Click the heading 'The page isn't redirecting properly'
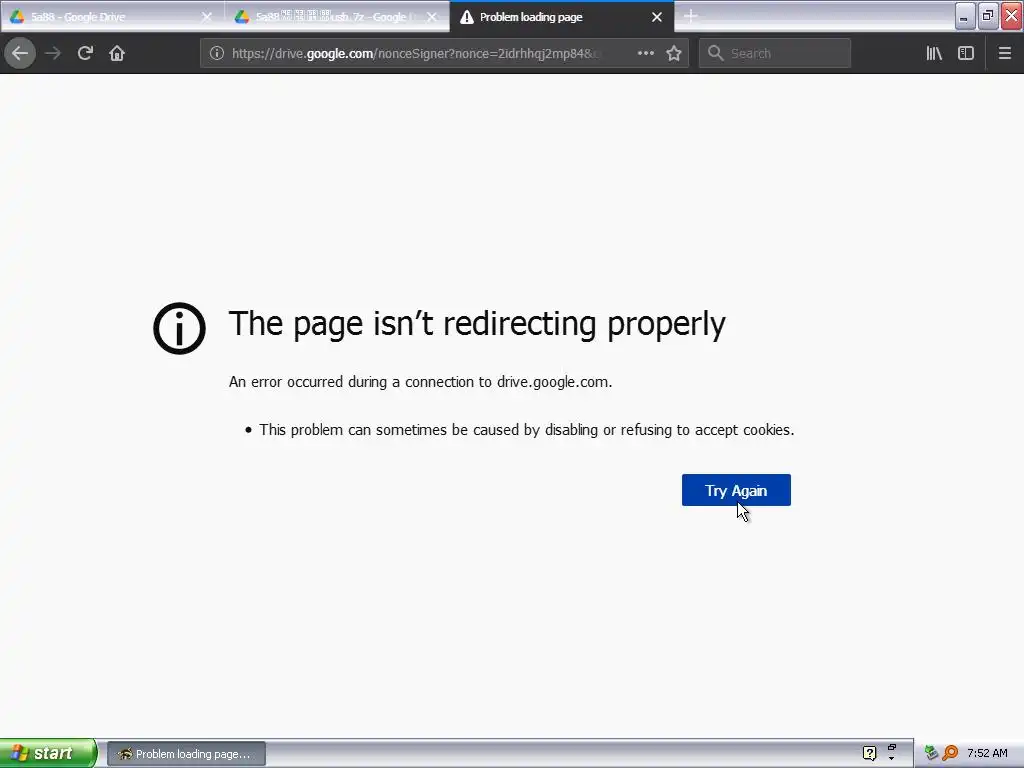 (477, 324)
